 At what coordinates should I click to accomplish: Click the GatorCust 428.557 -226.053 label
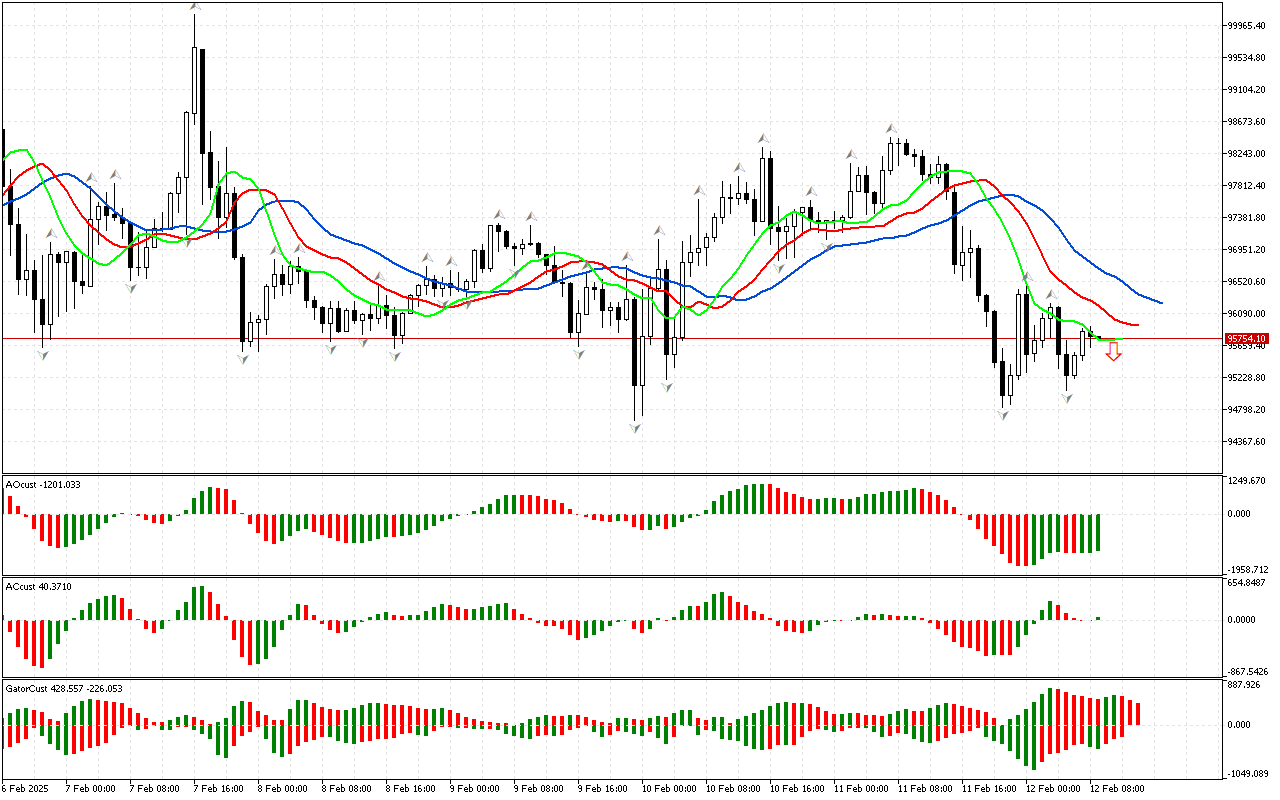64,688
